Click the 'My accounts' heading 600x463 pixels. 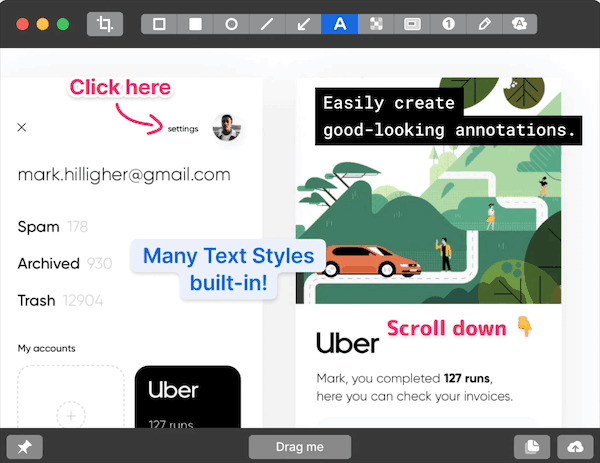(x=47, y=348)
